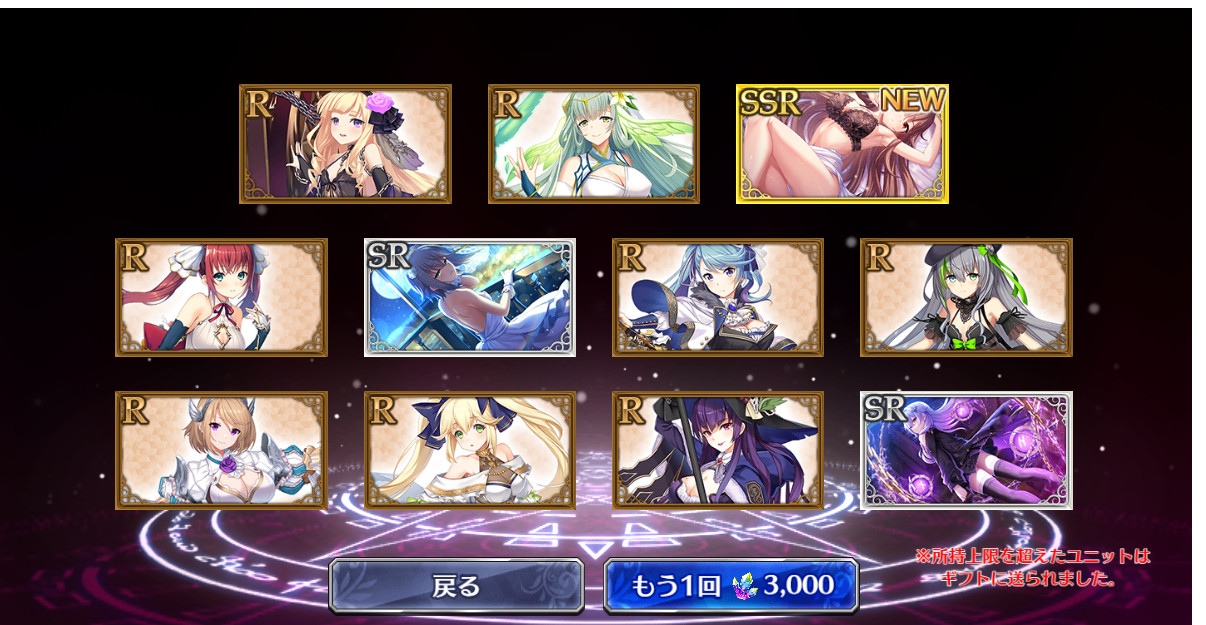Click the R badge on red-haired girl card
The image size is (1206, 625).
coord(133,256)
